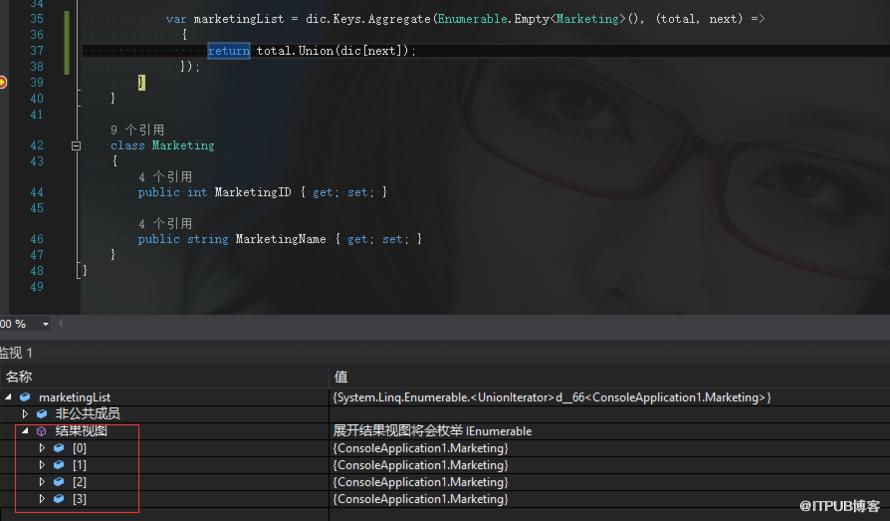
Task: Expand the 非公共成员 node
Action: 25,414
